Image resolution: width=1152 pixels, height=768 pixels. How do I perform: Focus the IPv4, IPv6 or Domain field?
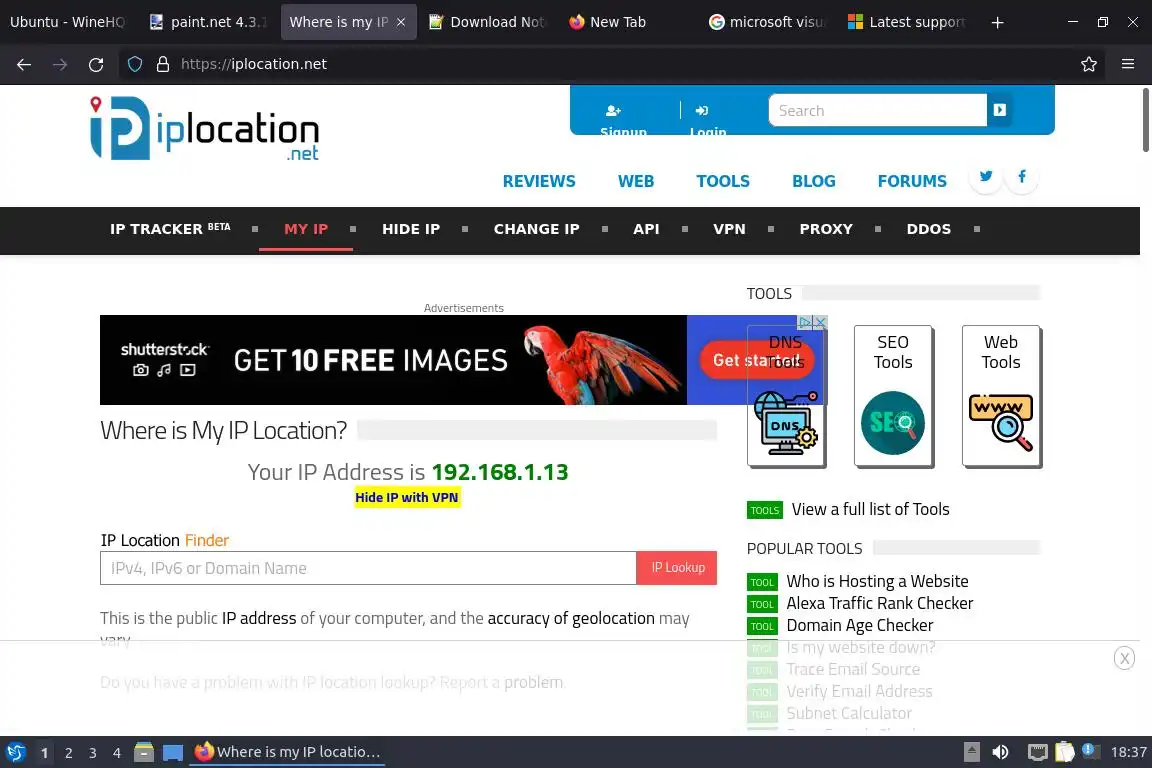point(368,568)
